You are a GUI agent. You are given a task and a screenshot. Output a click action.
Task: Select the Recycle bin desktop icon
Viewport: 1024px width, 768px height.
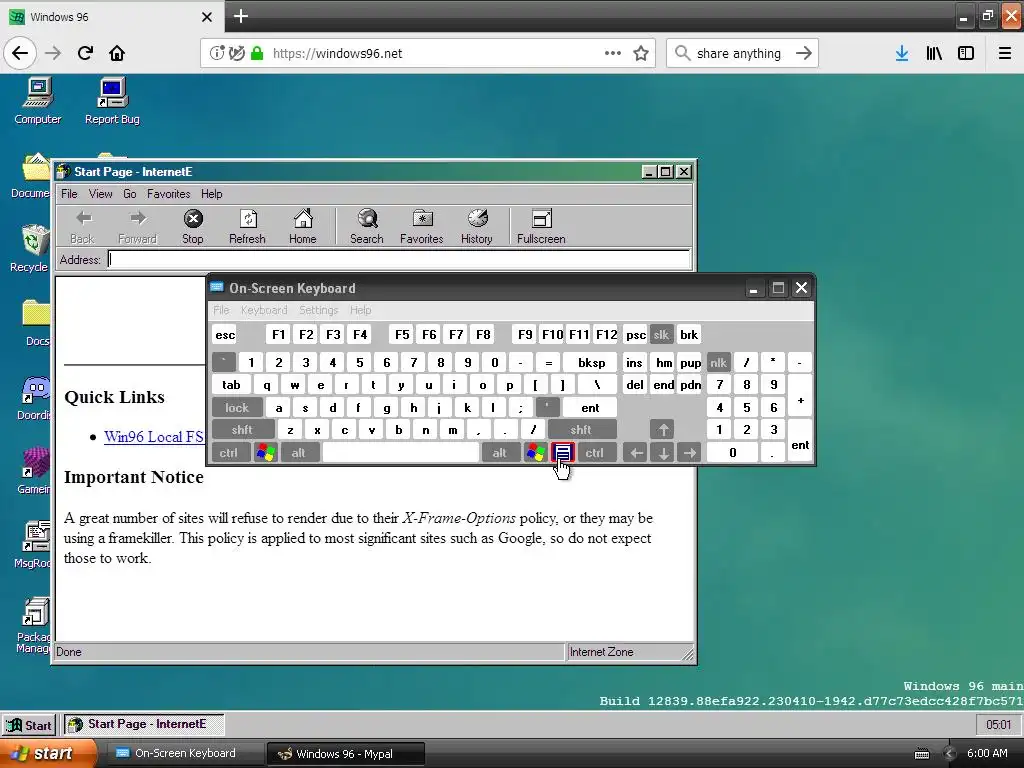coord(30,248)
